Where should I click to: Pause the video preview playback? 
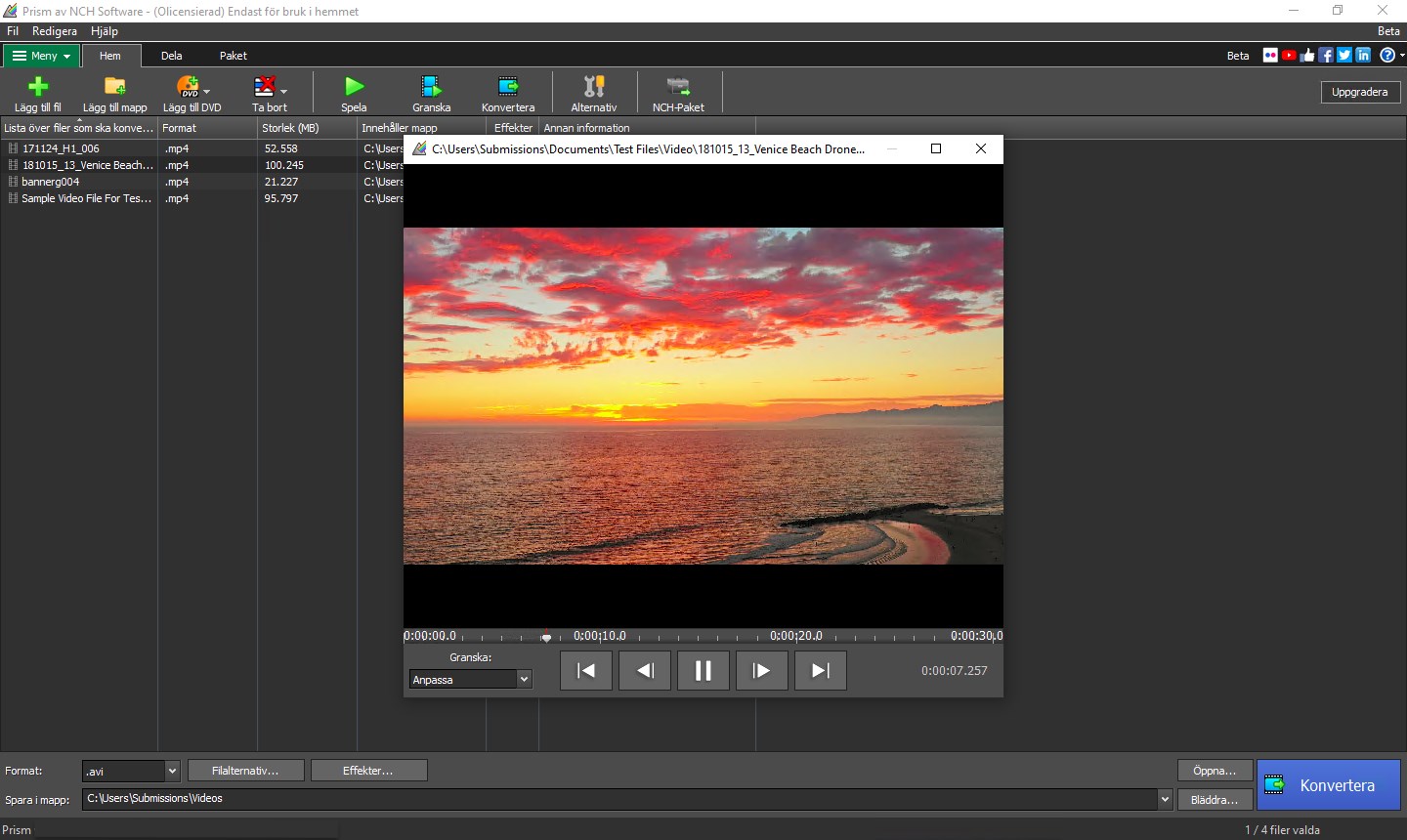[x=703, y=671]
